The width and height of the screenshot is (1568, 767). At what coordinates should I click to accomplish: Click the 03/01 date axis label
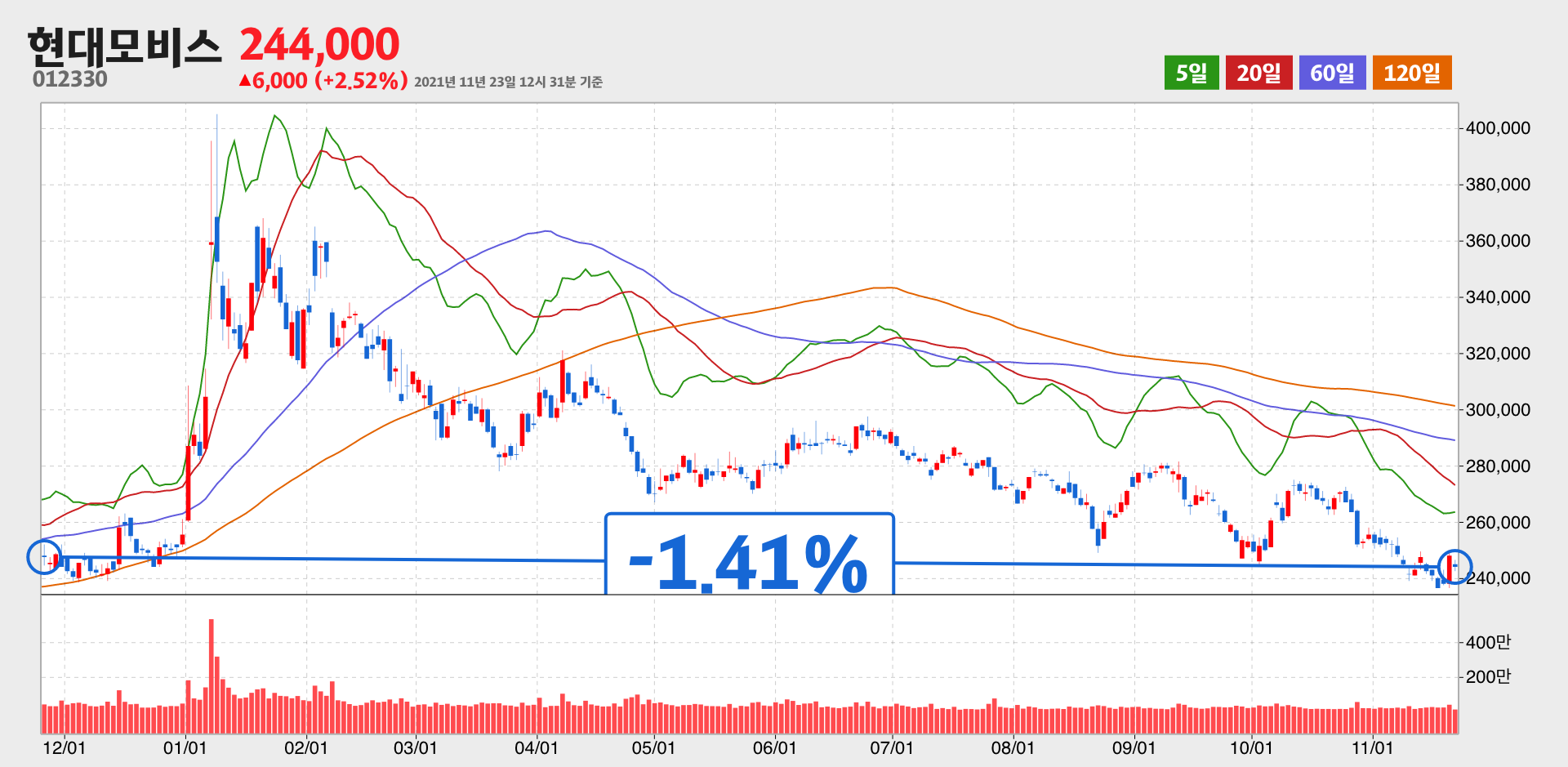click(x=415, y=748)
